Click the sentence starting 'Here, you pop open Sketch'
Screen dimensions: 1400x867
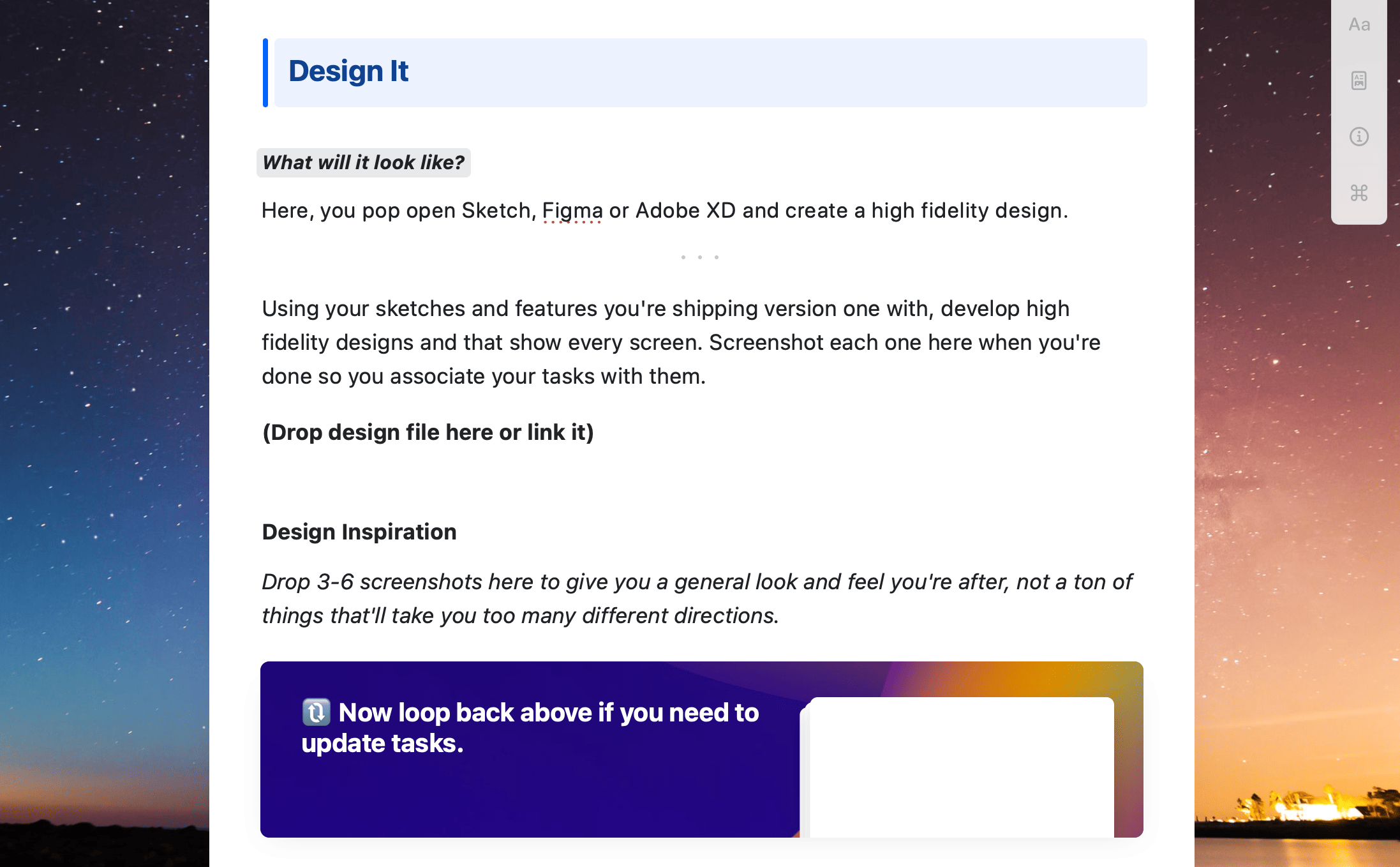click(665, 211)
